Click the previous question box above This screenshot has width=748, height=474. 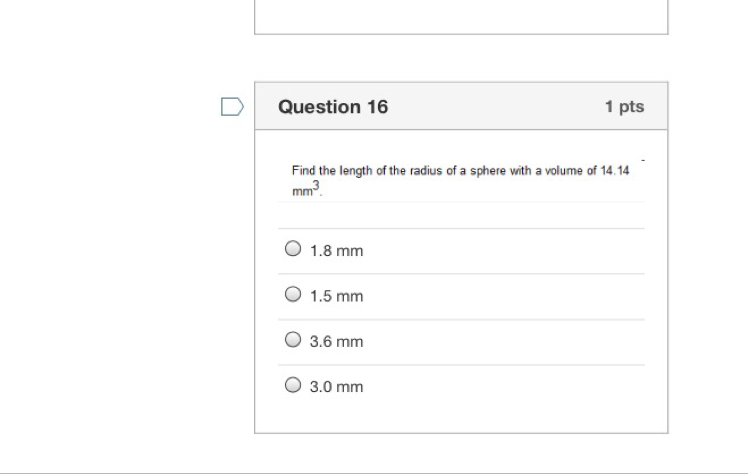[461, 17]
